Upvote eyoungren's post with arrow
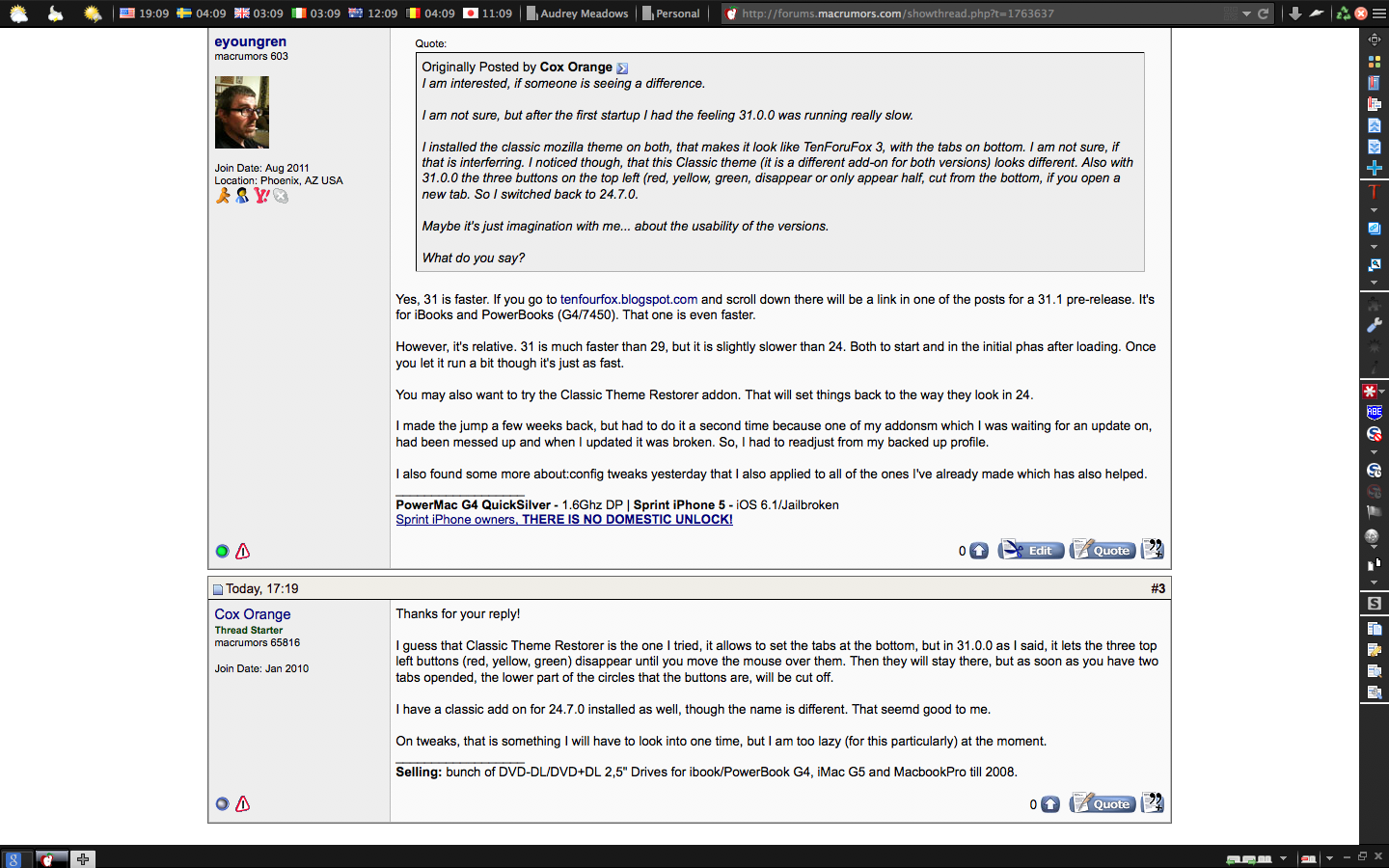 pyautogui.click(x=979, y=551)
